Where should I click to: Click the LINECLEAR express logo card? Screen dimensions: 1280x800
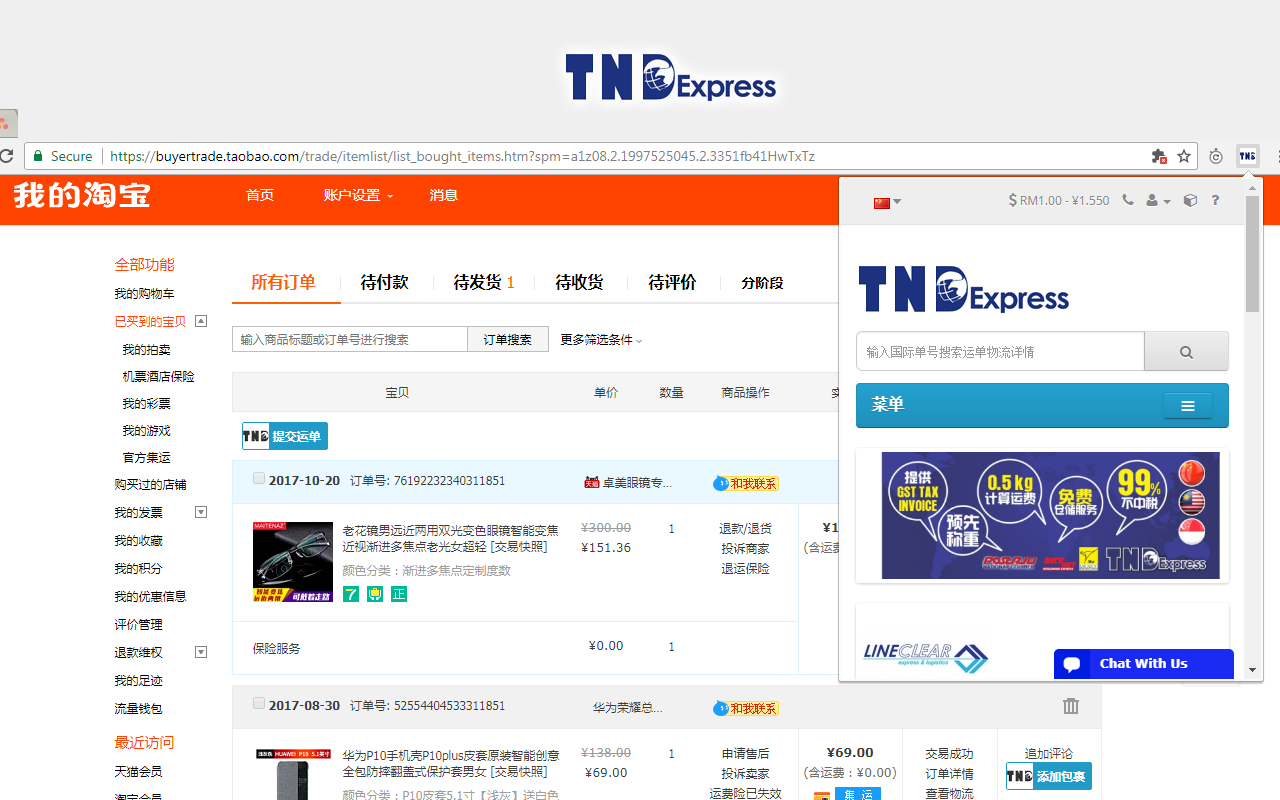[926, 658]
